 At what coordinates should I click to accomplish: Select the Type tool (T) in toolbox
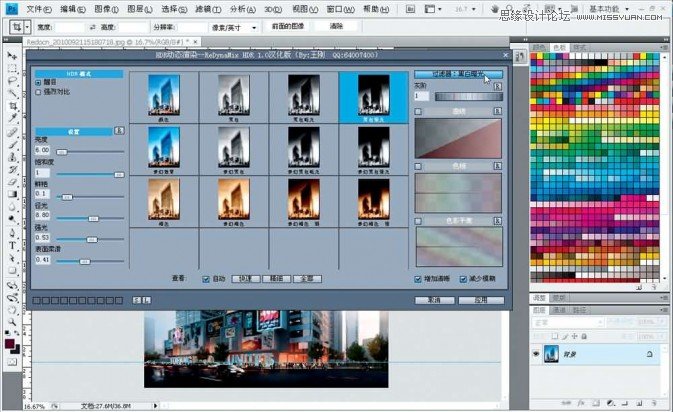pyautogui.click(x=12, y=245)
